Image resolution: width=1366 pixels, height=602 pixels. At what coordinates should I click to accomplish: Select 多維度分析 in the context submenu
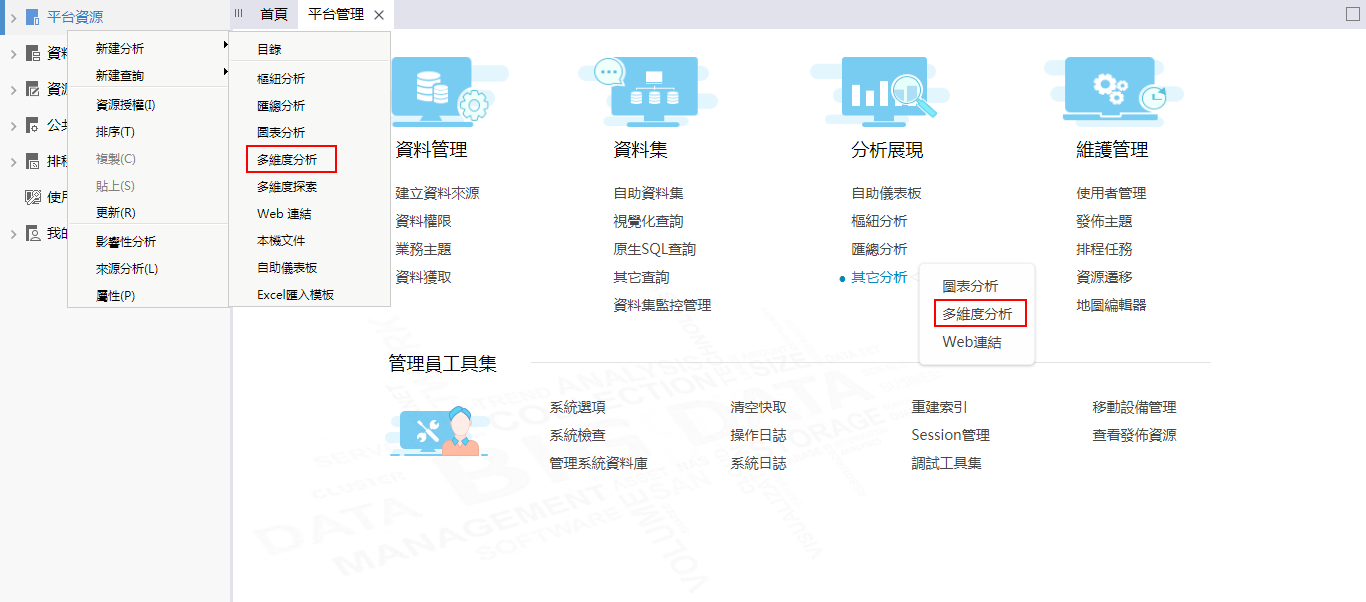[x=288, y=159]
